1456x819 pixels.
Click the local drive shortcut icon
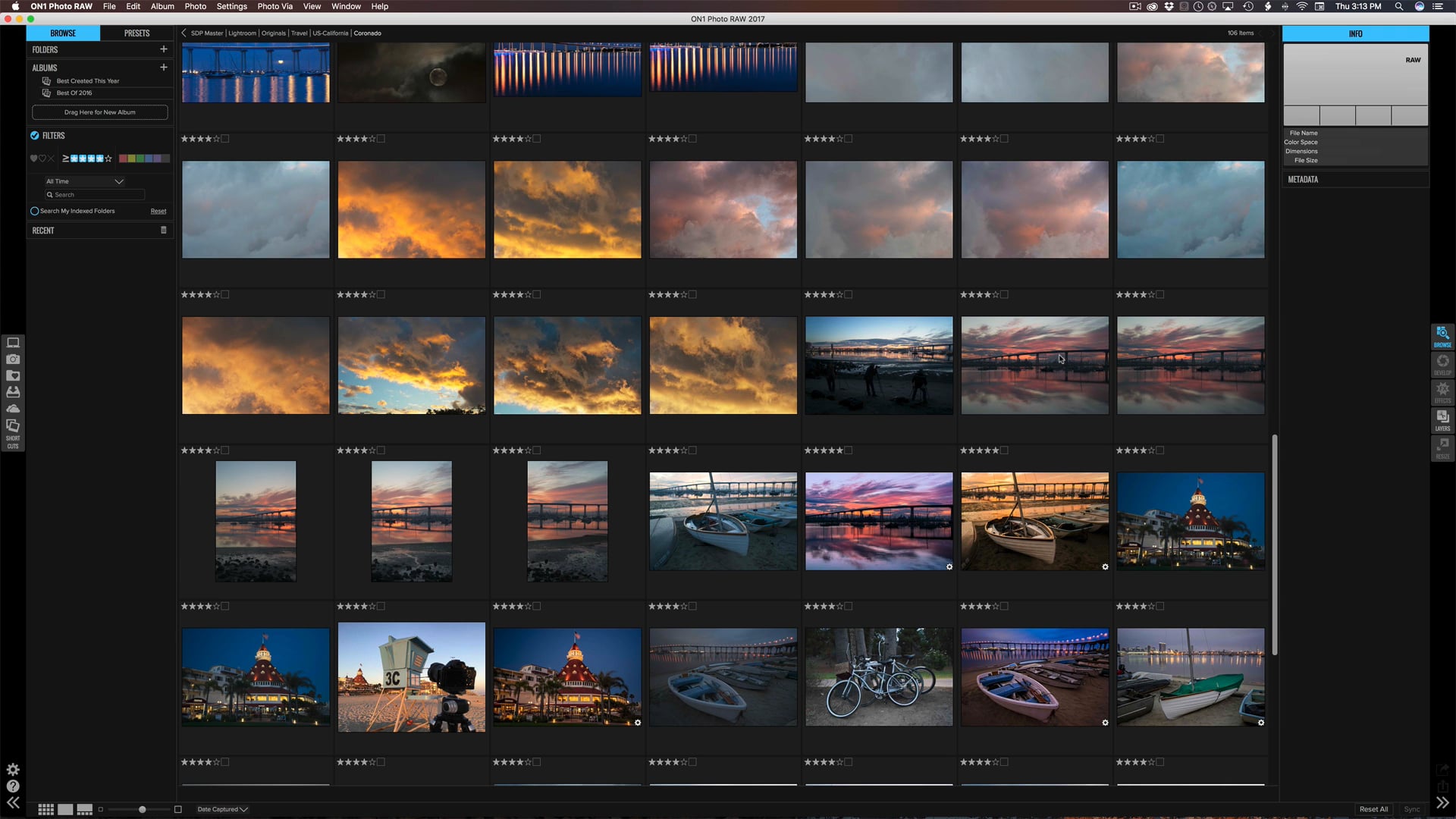[x=13, y=393]
